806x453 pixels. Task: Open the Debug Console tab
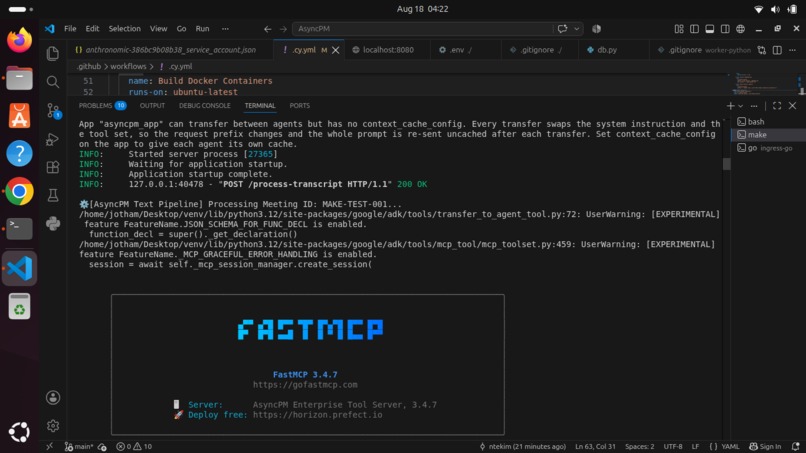click(205, 106)
